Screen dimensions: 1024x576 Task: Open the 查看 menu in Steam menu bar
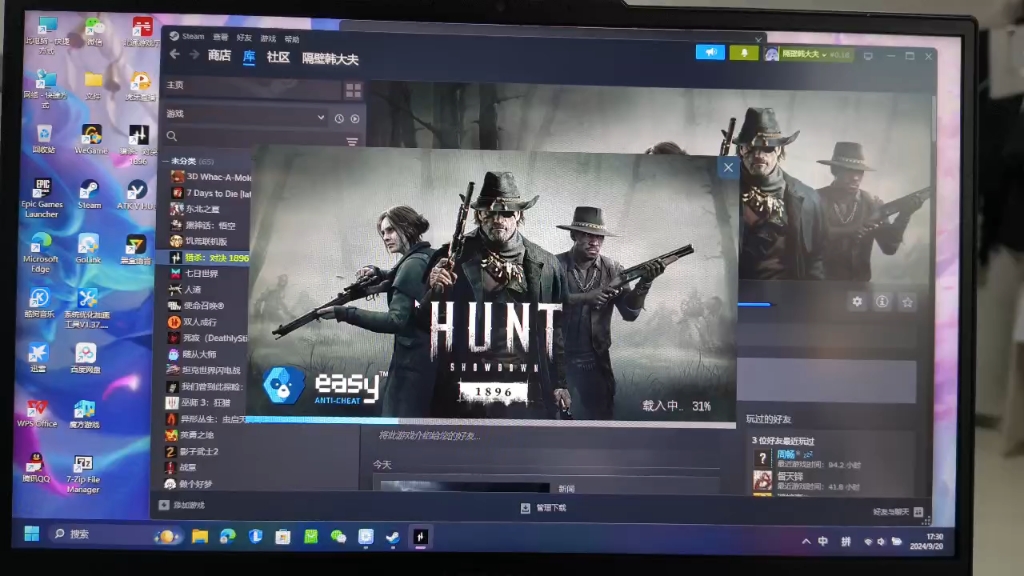[x=221, y=36]
